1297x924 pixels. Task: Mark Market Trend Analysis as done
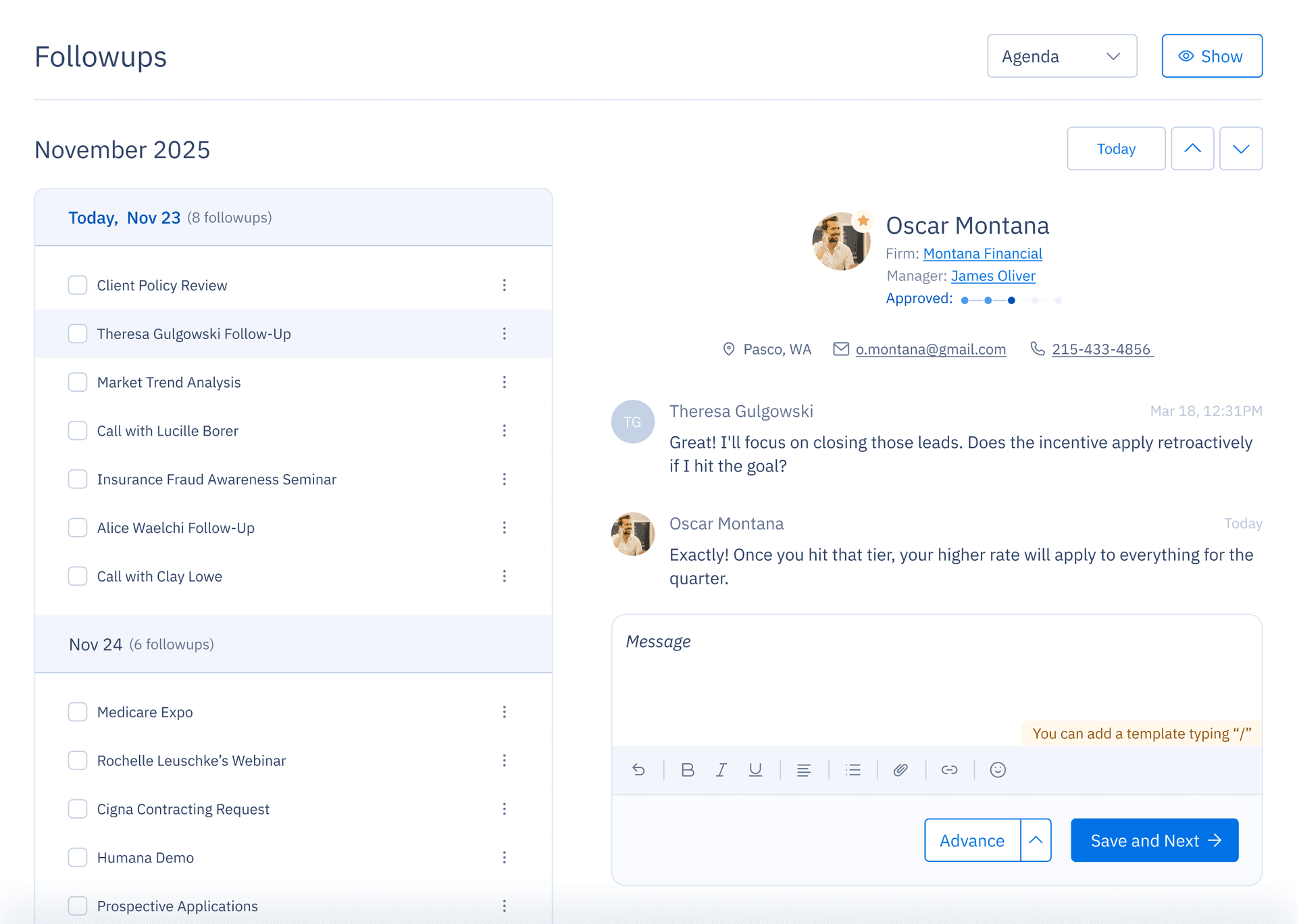point(78,382)
